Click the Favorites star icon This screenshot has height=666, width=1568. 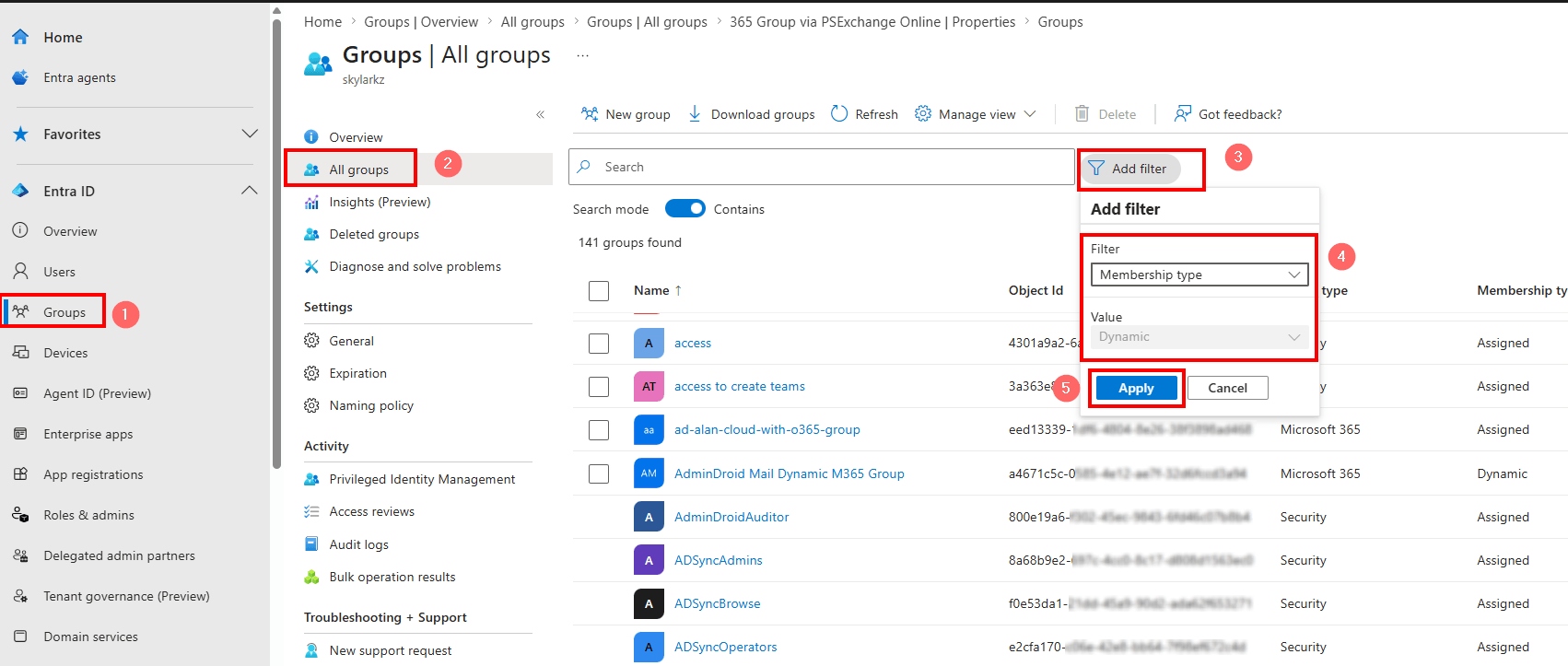(20, 134)
